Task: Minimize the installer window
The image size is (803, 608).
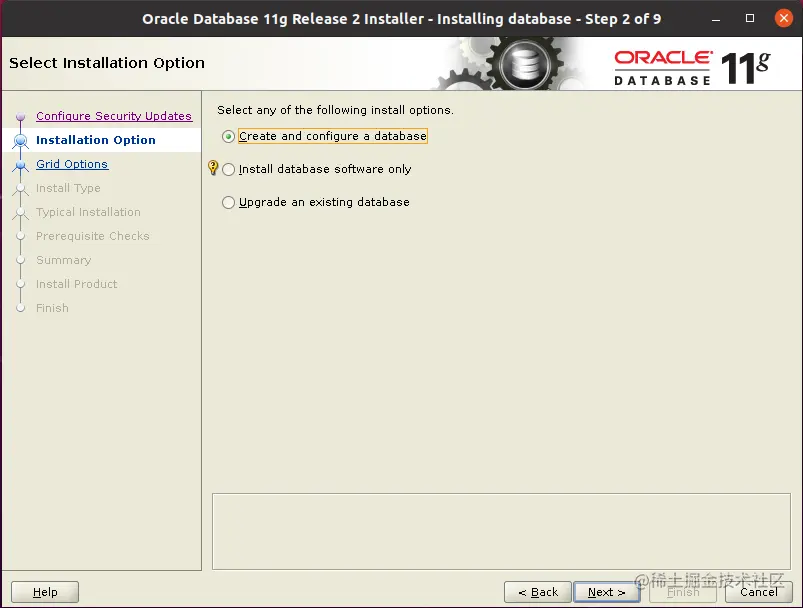Action: (x=716, y=18)
